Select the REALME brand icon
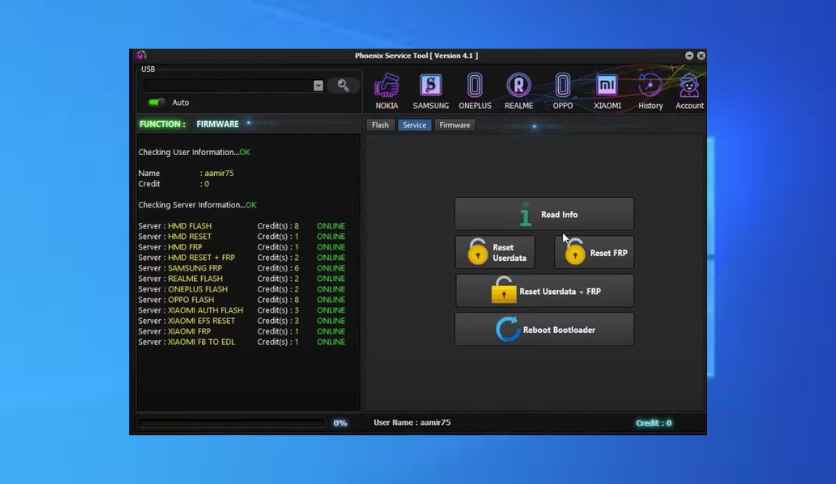Viewport: 836px width, 484px height. tap(519, 91)
